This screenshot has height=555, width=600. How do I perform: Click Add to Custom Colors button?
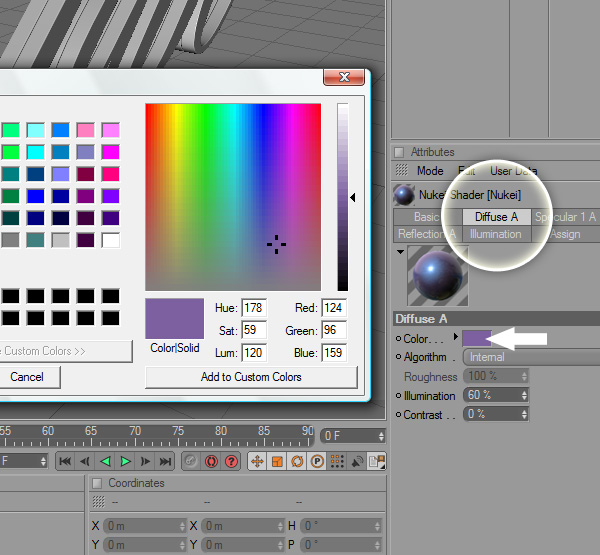pos(251,377)
